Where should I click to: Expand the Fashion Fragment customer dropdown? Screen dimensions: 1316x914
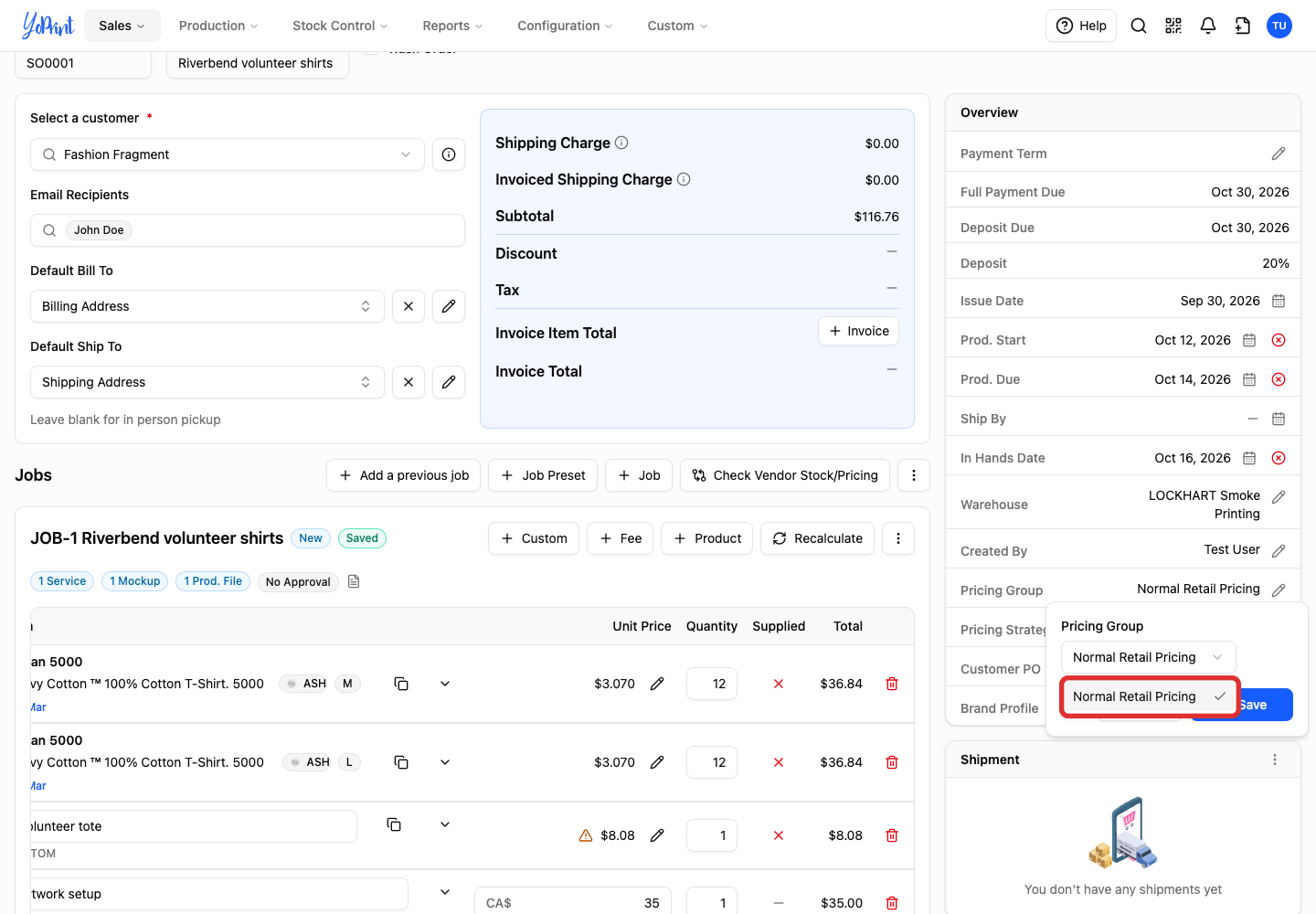406,154
